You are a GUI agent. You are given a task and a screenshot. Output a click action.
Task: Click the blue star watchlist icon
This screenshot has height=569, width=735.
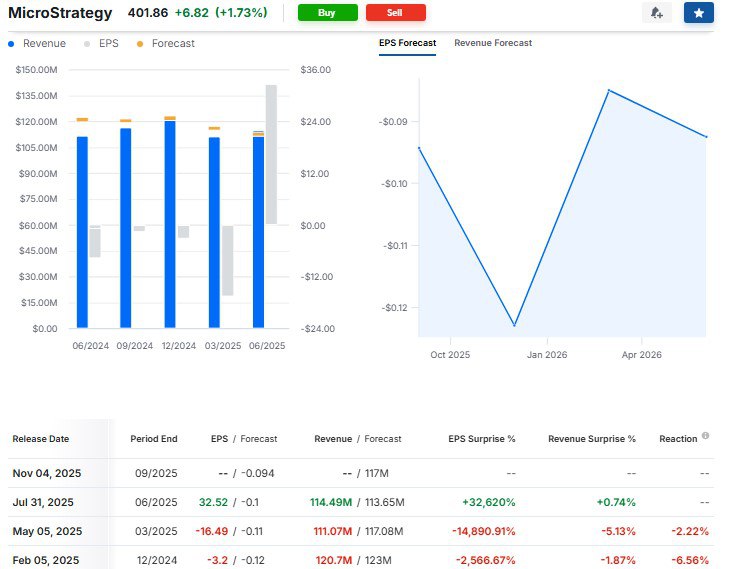coord(698,13)
